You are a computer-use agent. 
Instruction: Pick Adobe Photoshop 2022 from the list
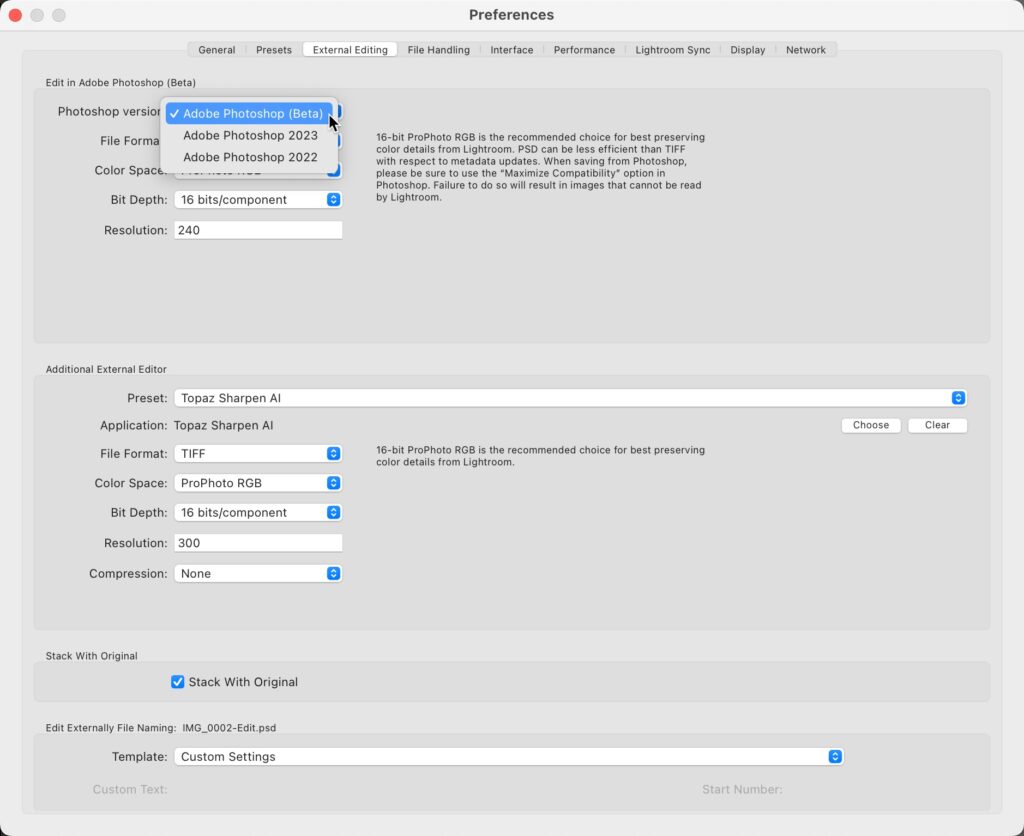click(249, 157)
